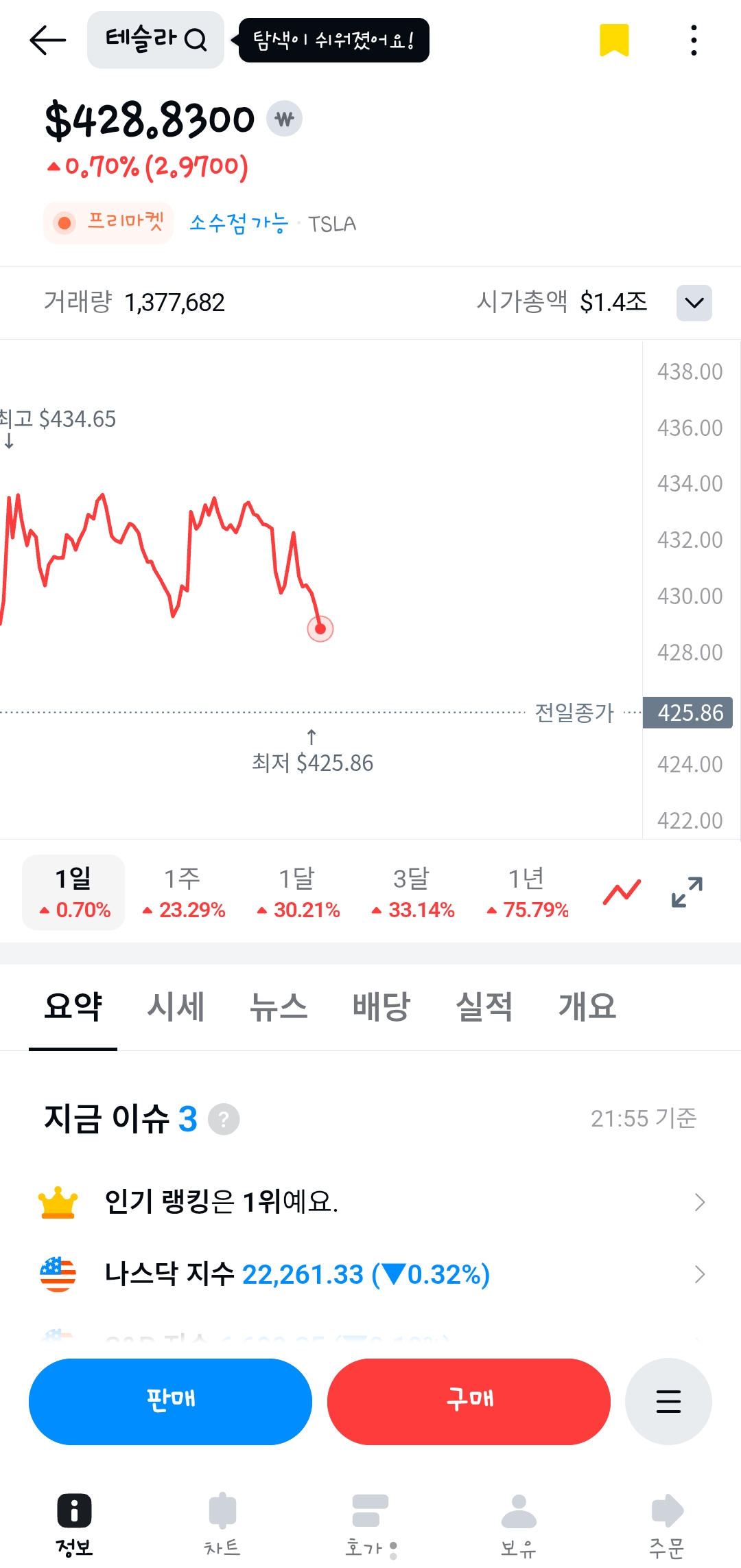
Task: Open help for 지금 이슈
Action: (224, 1119)
